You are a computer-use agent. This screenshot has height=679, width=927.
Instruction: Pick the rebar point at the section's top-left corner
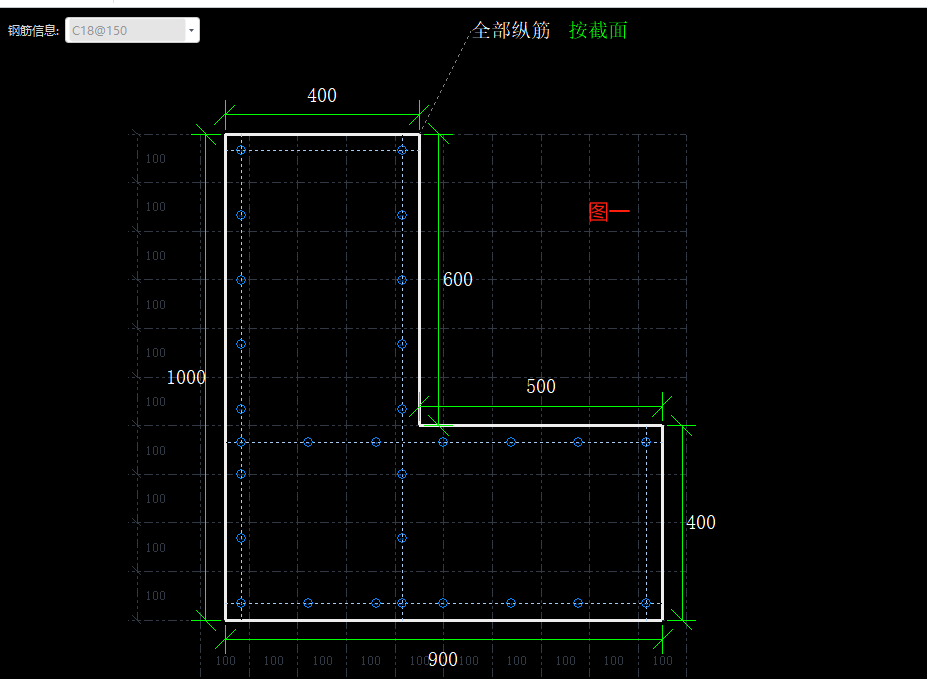click(241, 150)
